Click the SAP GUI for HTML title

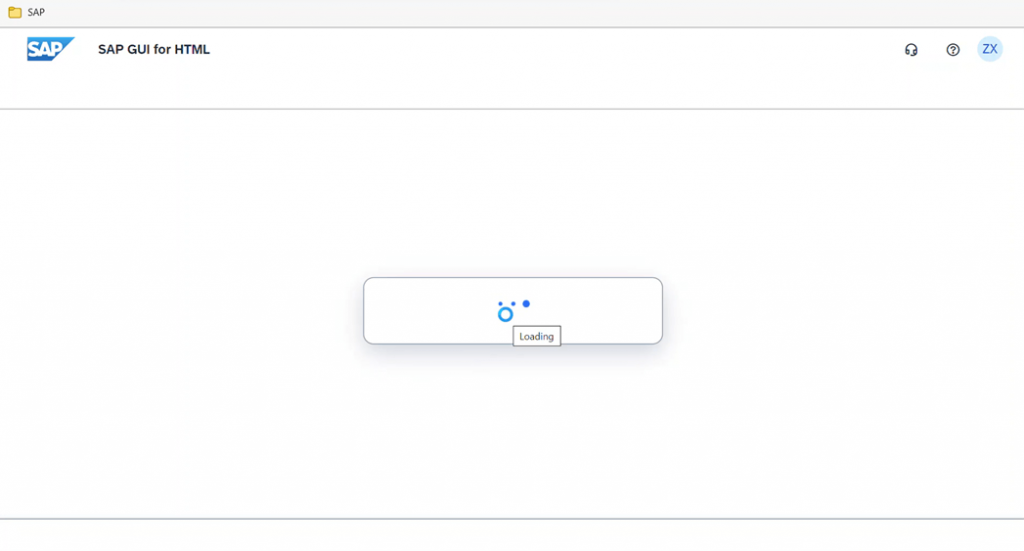pyautogui.click(x=153, y=50)
